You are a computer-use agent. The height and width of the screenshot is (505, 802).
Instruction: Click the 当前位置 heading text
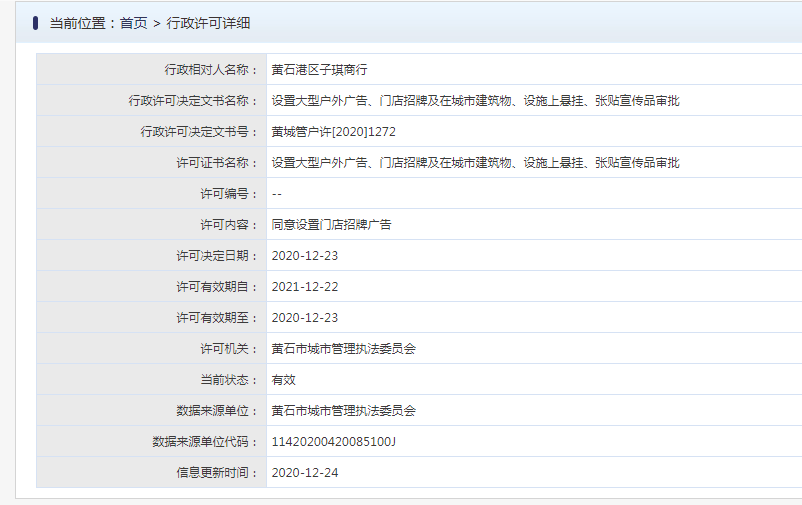(x=77, y=24)
